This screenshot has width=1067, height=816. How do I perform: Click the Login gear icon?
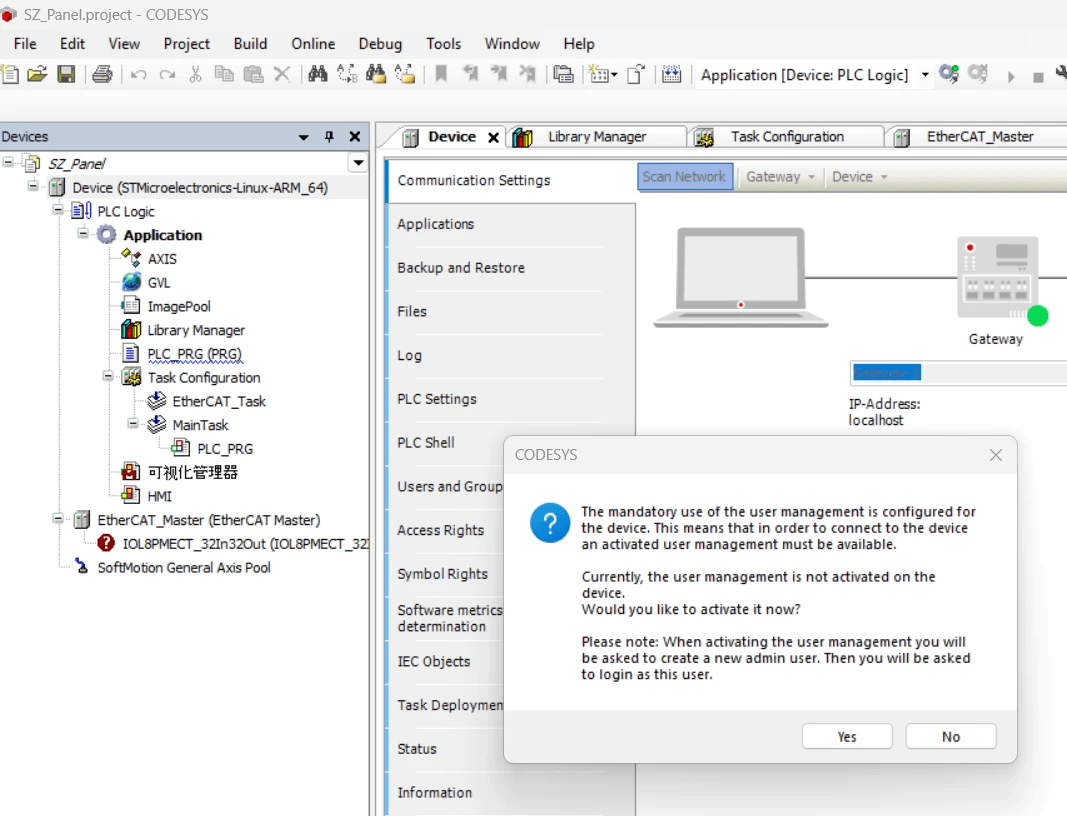(x=949, y=74)
